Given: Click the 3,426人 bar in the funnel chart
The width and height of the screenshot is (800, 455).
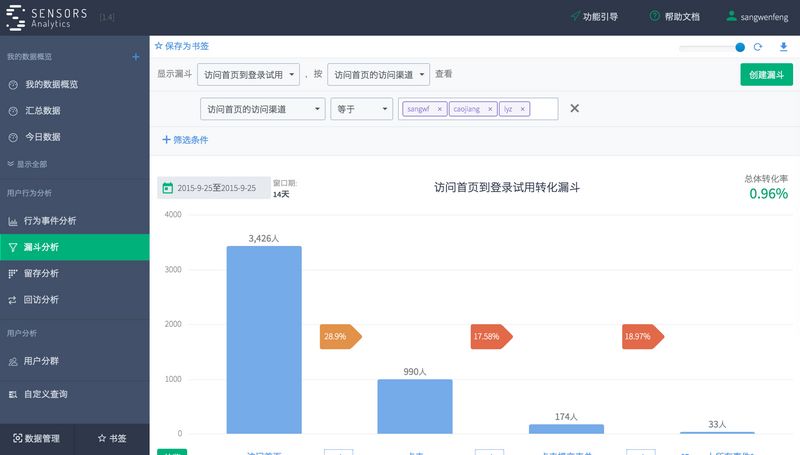Looking at the screenshot, I should click(x=264, y=339).
